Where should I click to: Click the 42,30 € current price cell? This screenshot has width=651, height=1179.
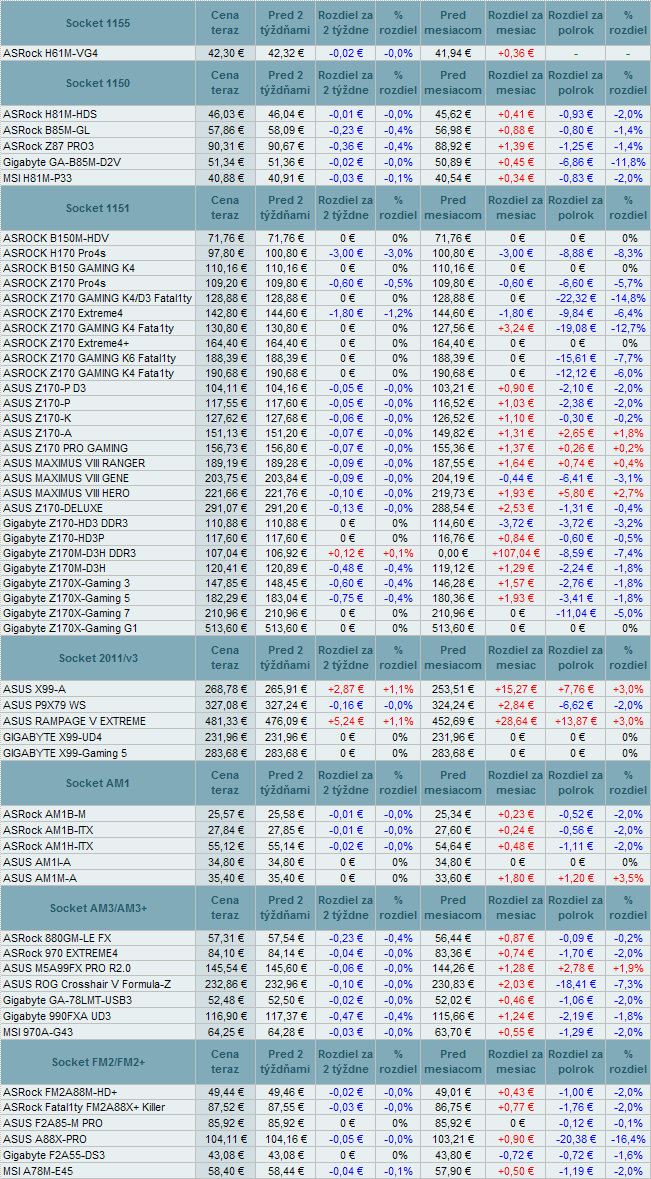[226, 54]
